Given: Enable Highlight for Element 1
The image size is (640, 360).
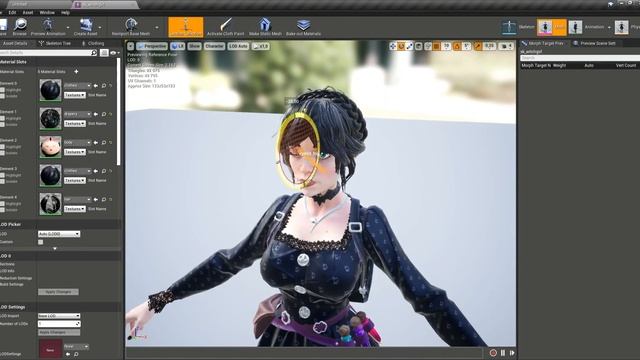Looking at the screenshot, I should 2,118.
